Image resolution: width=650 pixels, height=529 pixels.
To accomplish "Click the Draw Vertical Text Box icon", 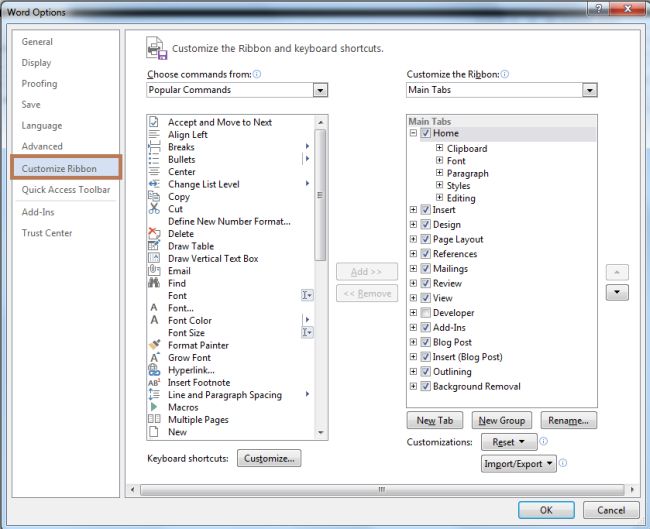I will (x=154, y=258).
